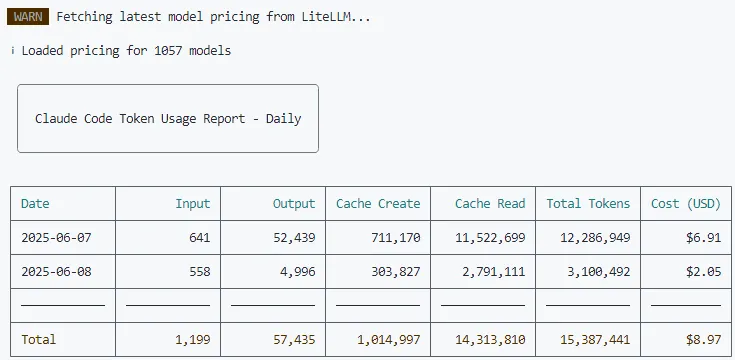Click the $2.05 cost value
The width and height of the screenshot is (735, 360).
click(x=704, y=271)
